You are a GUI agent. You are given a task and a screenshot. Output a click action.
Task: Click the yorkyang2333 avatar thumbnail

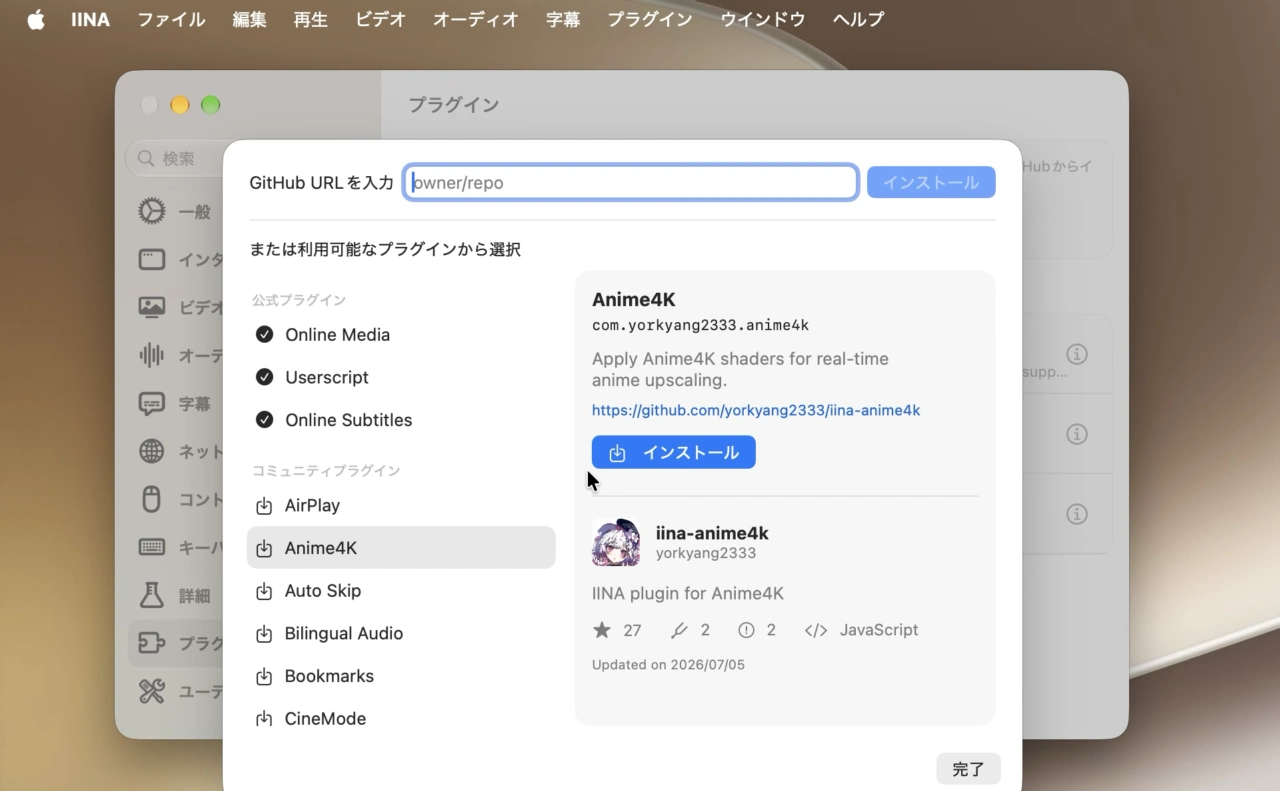(616, 543)
